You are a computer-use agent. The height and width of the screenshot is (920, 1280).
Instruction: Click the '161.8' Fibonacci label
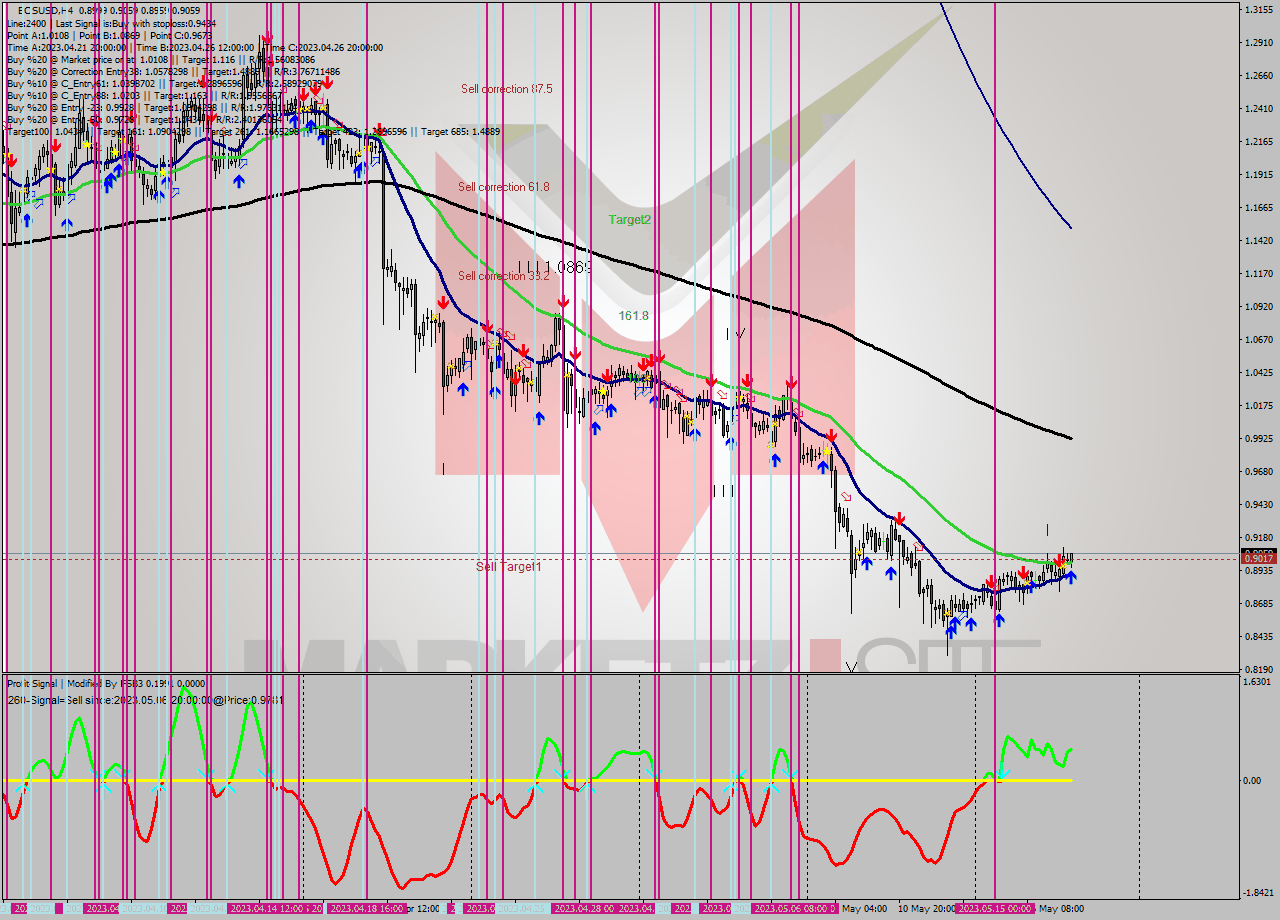pyautogui.click(x=633, y=315)
